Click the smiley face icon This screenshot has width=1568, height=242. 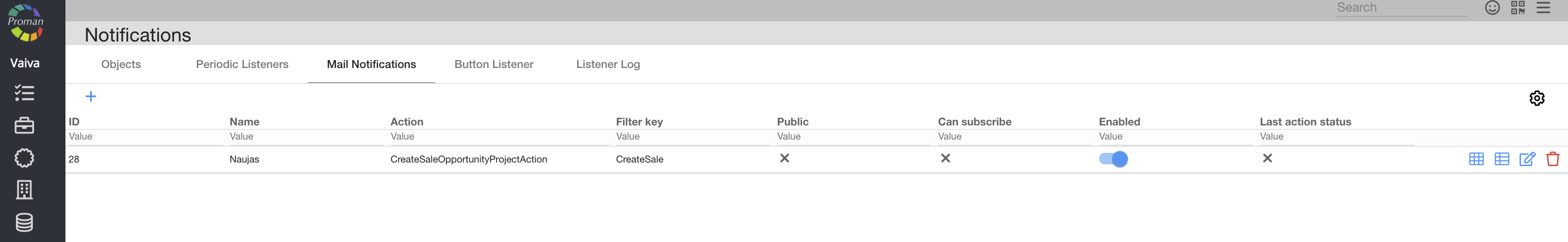tap(1492, 8)
